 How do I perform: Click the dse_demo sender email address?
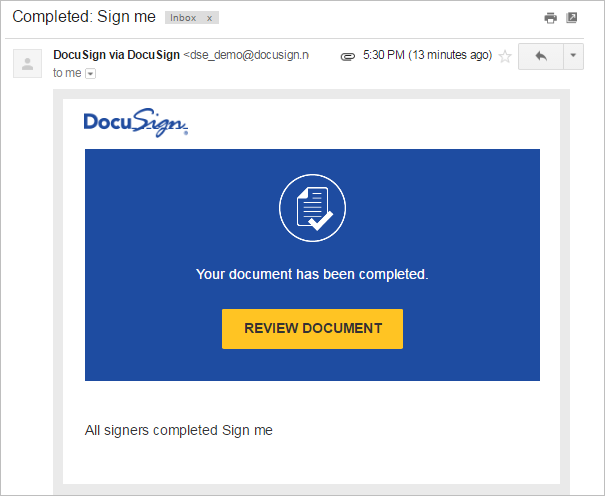click(246, 56)
